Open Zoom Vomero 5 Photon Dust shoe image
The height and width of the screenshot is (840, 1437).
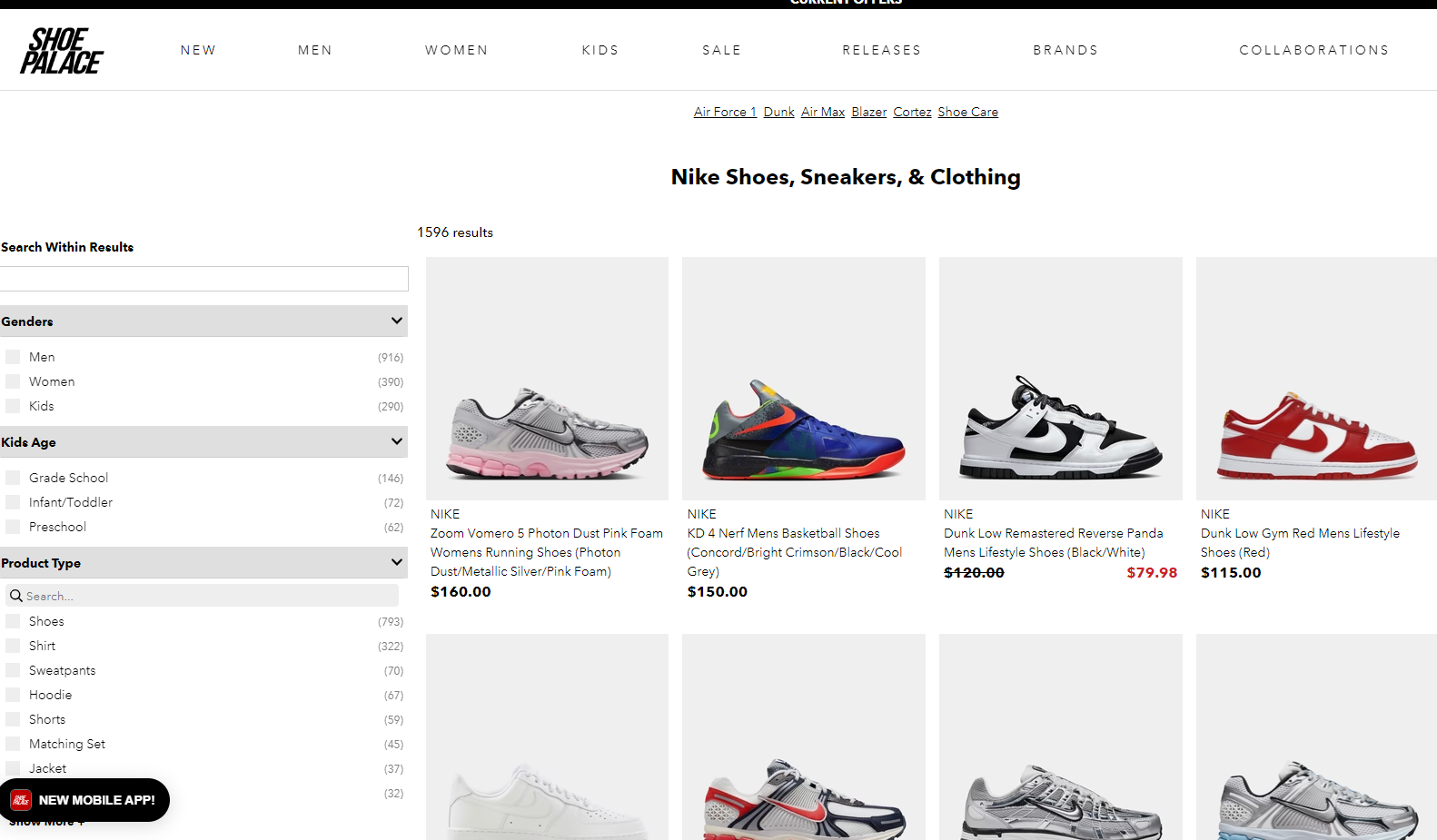coord(547,379)
